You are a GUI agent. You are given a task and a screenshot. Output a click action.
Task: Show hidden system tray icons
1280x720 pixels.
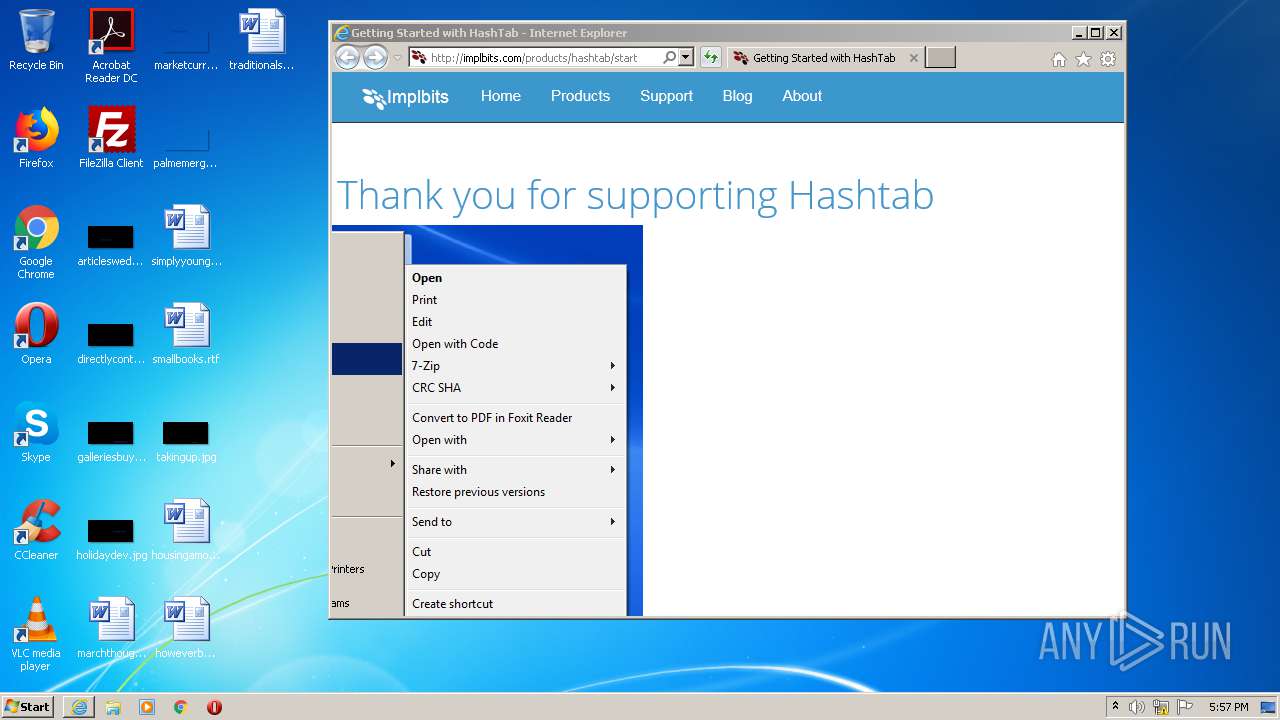(x=1115, y=707)
